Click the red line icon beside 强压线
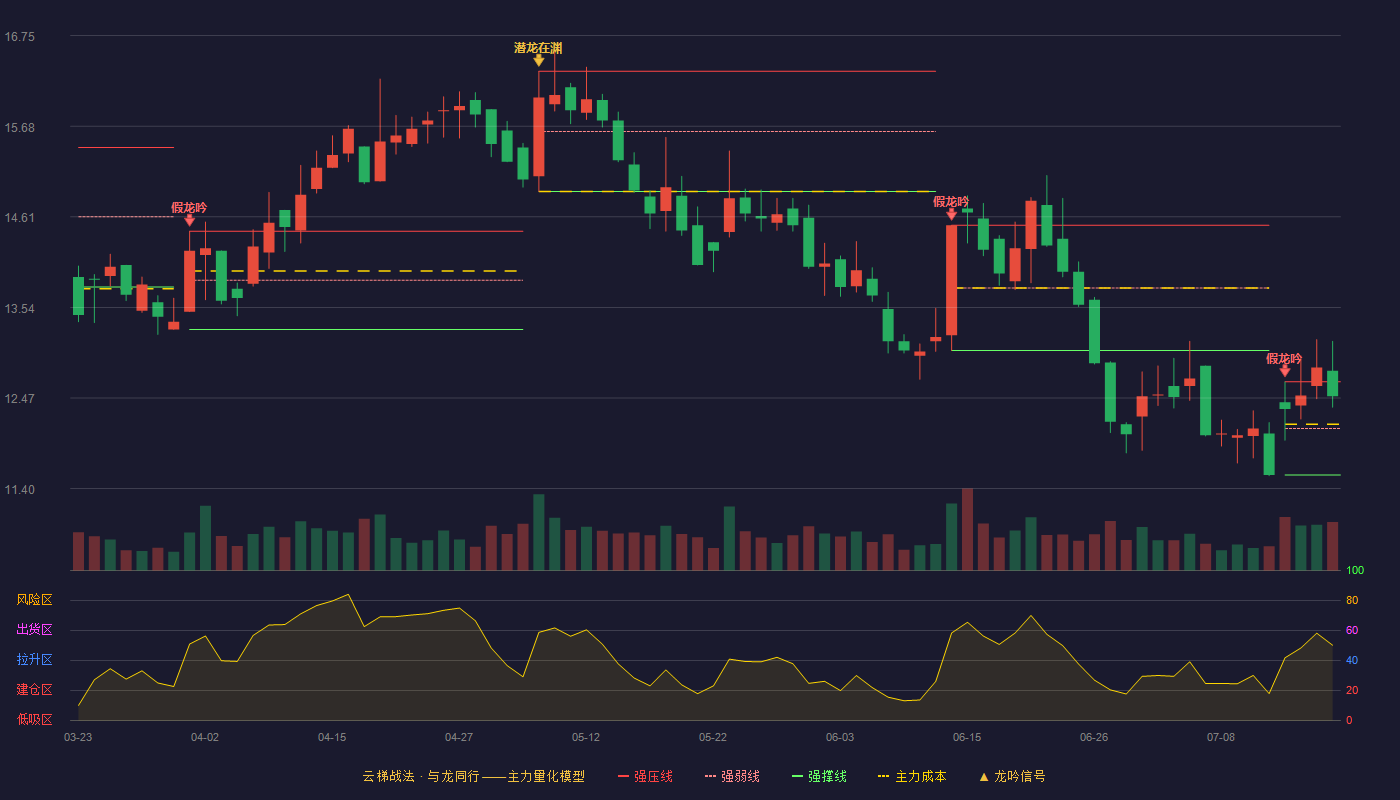 pos(623,777)
